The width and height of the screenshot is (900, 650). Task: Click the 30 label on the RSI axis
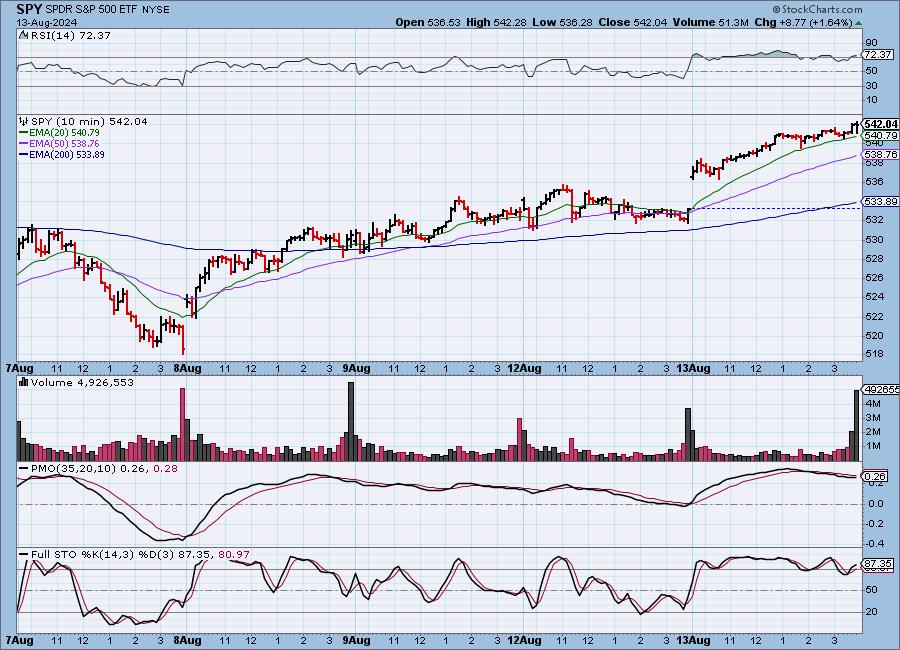(x=871, y=86)
